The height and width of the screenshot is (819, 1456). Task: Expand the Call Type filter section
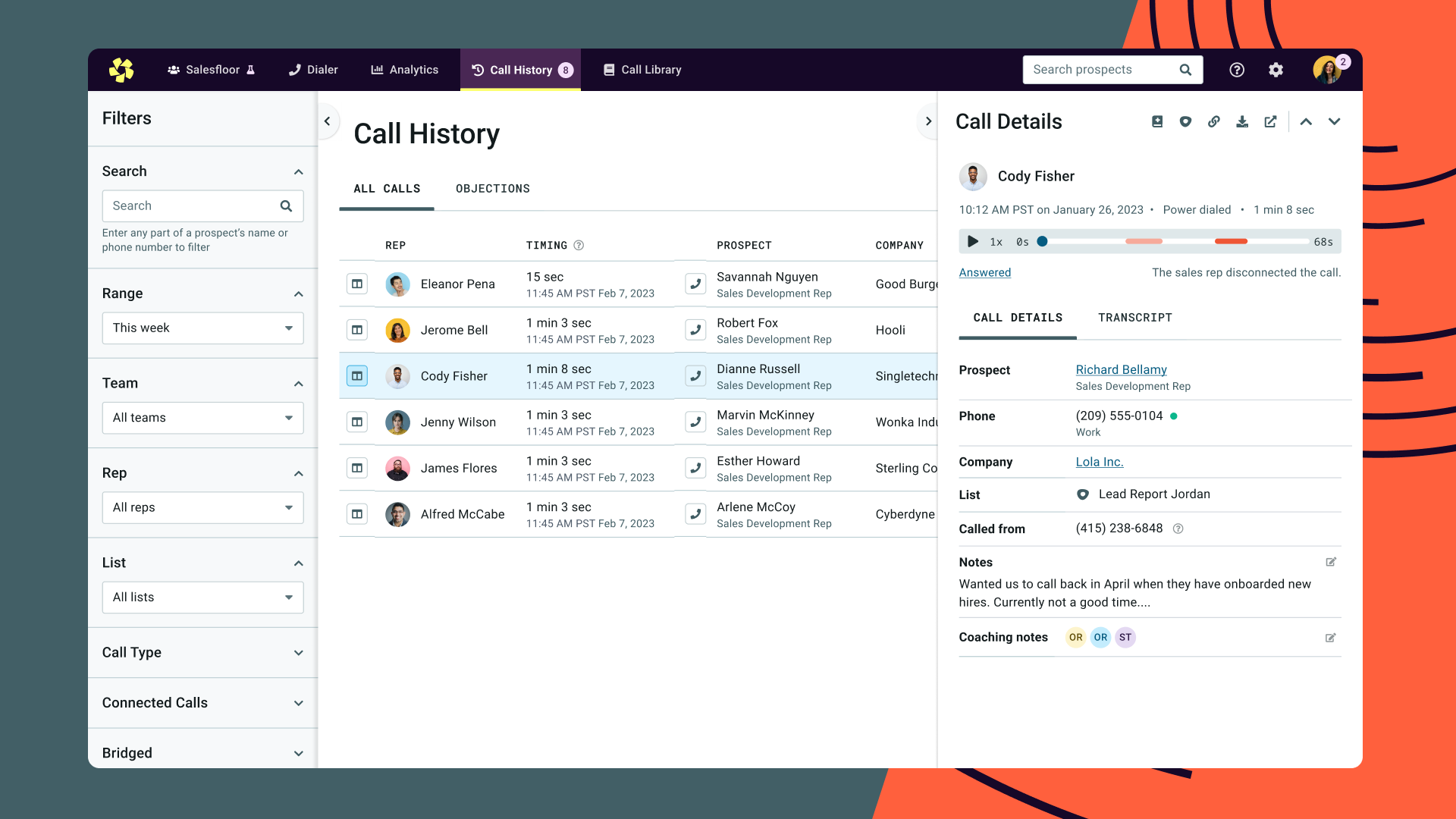[x=202, y=652]
